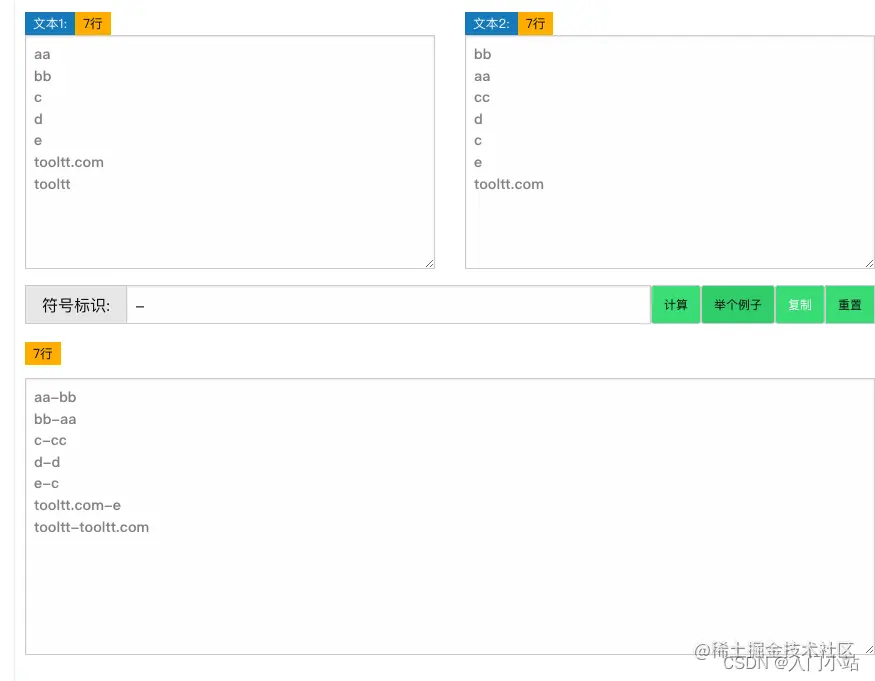The image size is (875, 681).
Task: Click result line 'bb–aa'
Action: tap(55, 419)
